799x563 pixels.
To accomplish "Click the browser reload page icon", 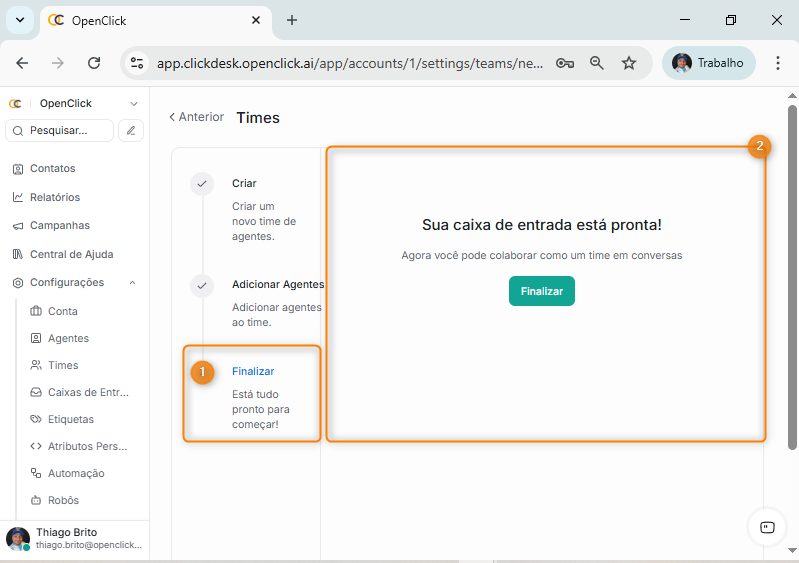I will tap(94, 63).
